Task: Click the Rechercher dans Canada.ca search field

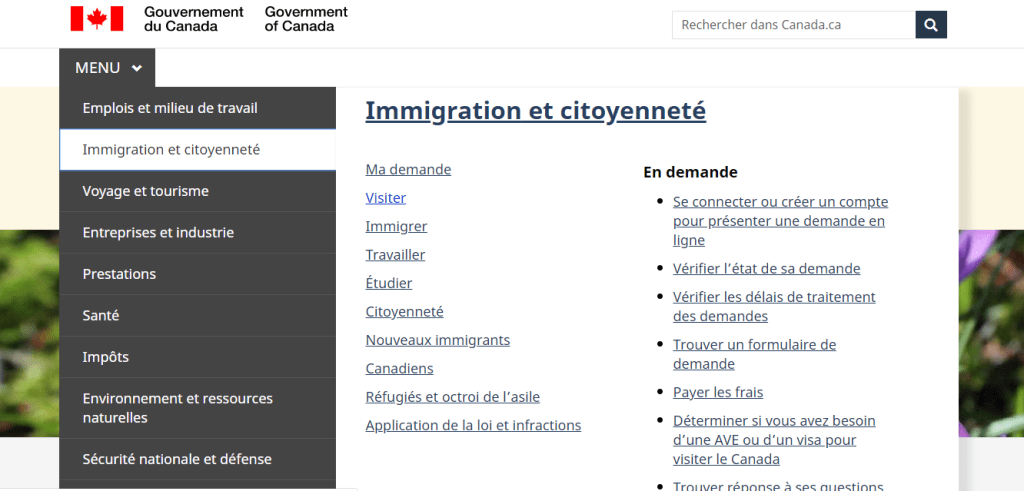Action: click(x=793, y=25)
